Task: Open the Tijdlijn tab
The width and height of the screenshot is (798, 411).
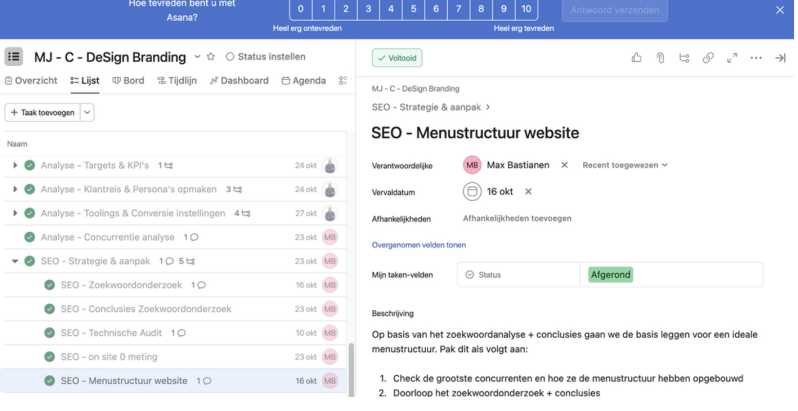Action: point(178,81)
